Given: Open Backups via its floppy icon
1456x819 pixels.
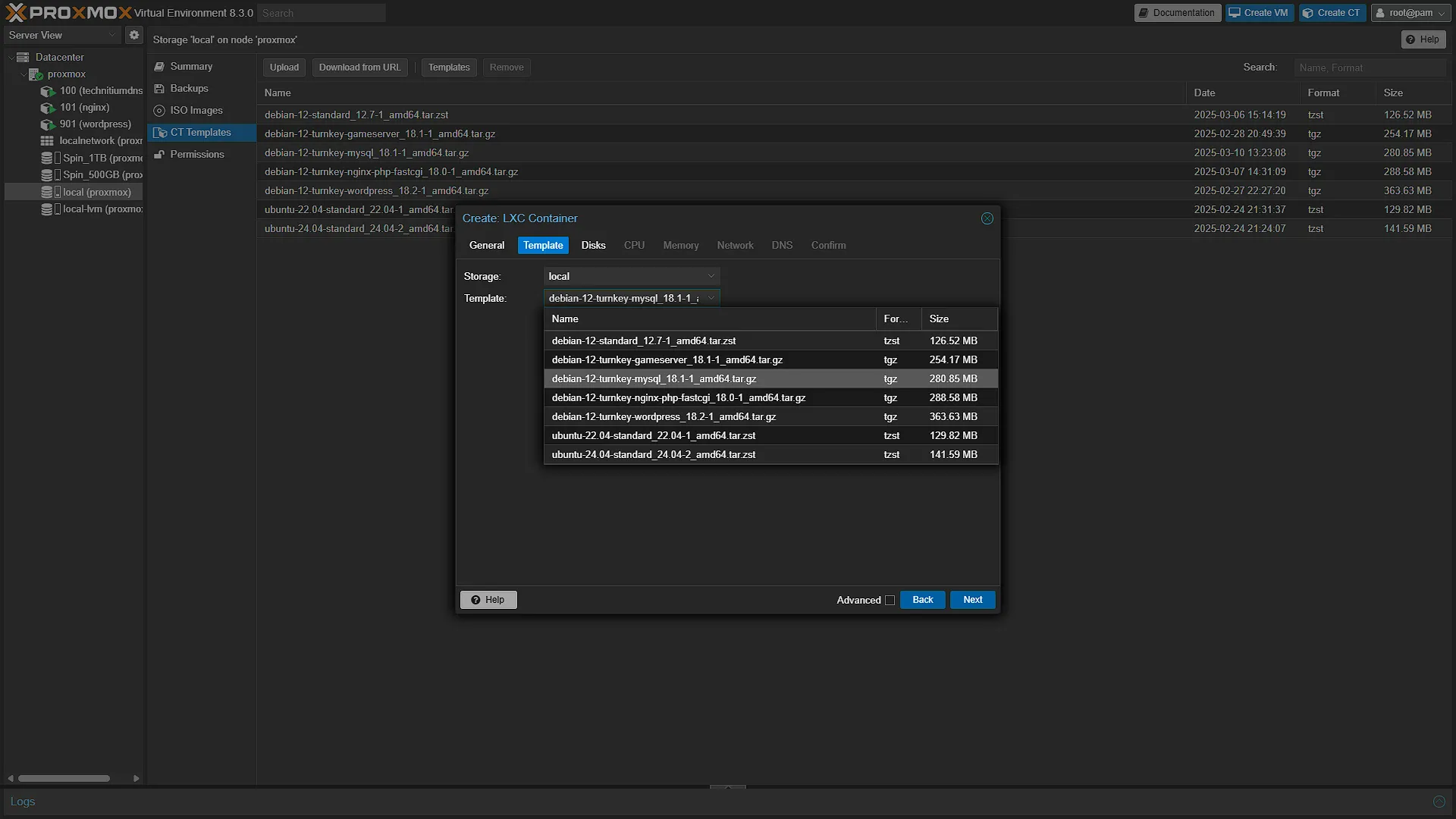Looking at the screenshot, I should [x=159, y=89].
